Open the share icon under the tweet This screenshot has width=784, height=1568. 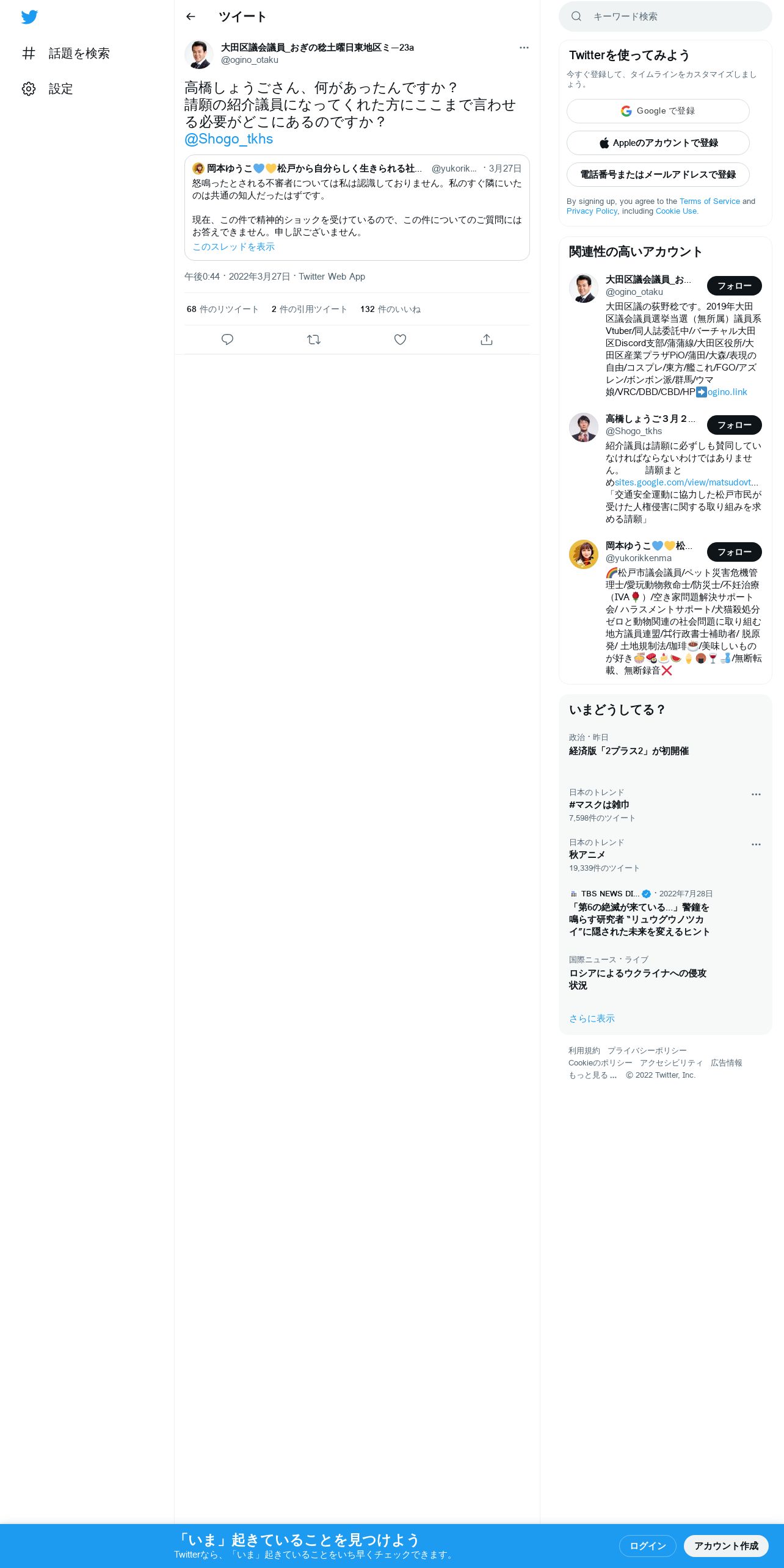pos(487,339)
